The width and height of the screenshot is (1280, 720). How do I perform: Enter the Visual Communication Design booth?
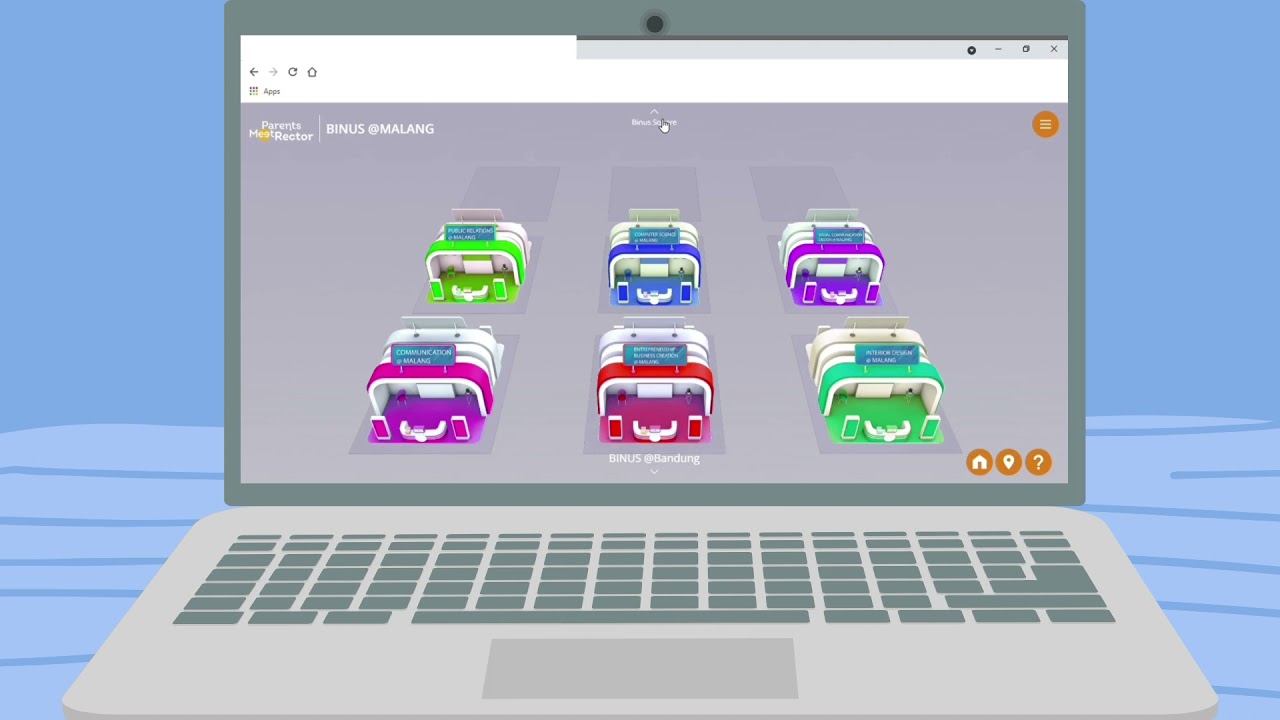833,258
